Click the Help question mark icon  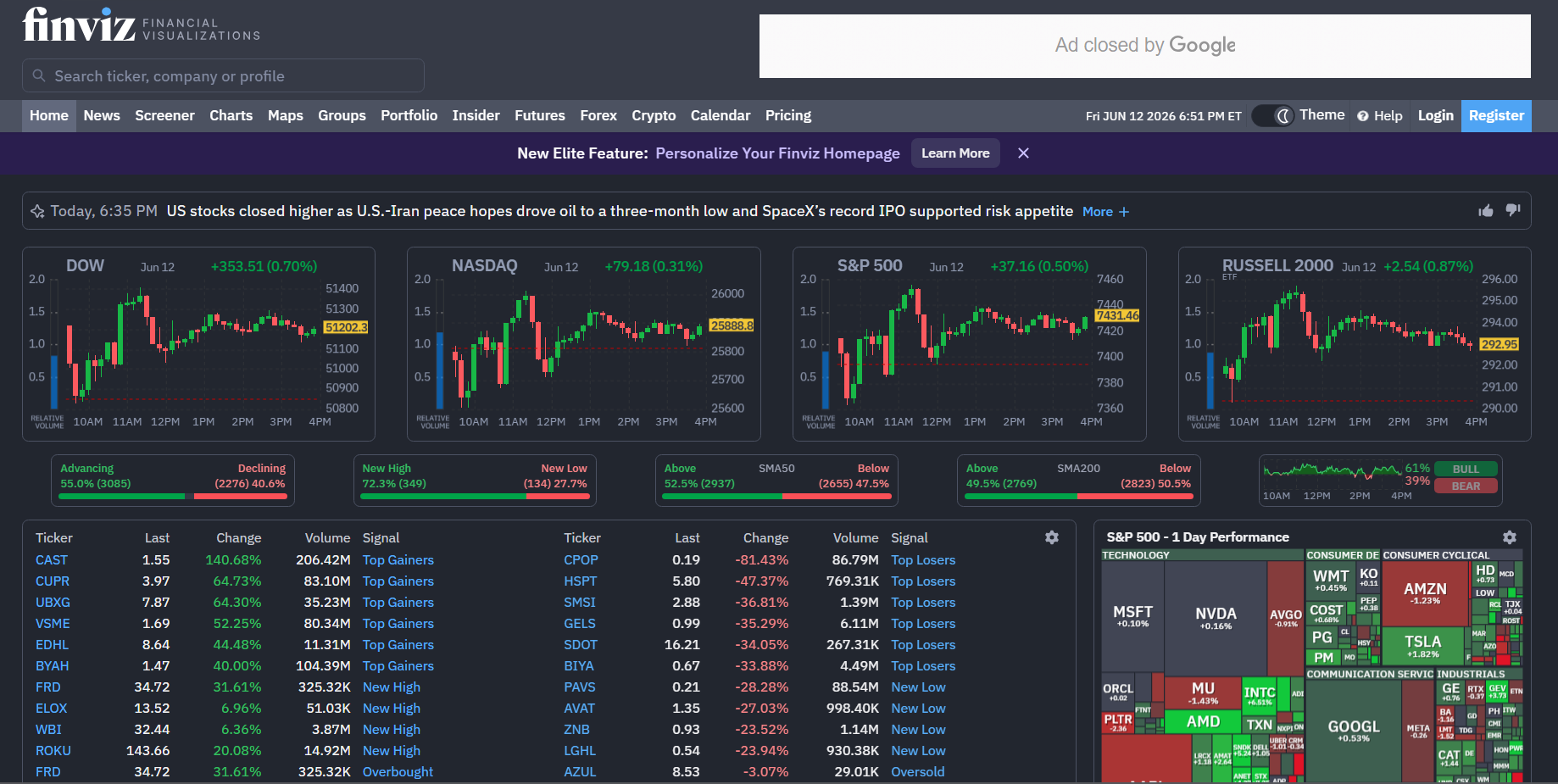pos(1363,116)
